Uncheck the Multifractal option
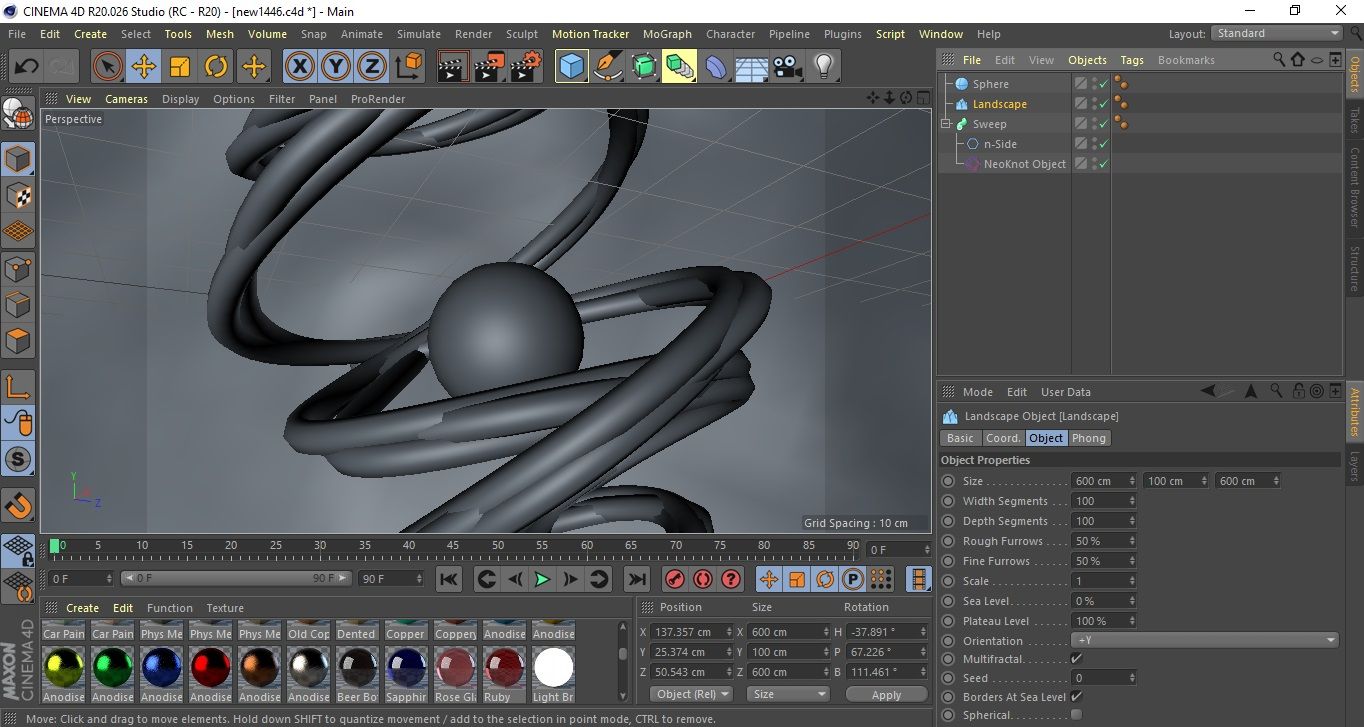 click(1076, 659)
